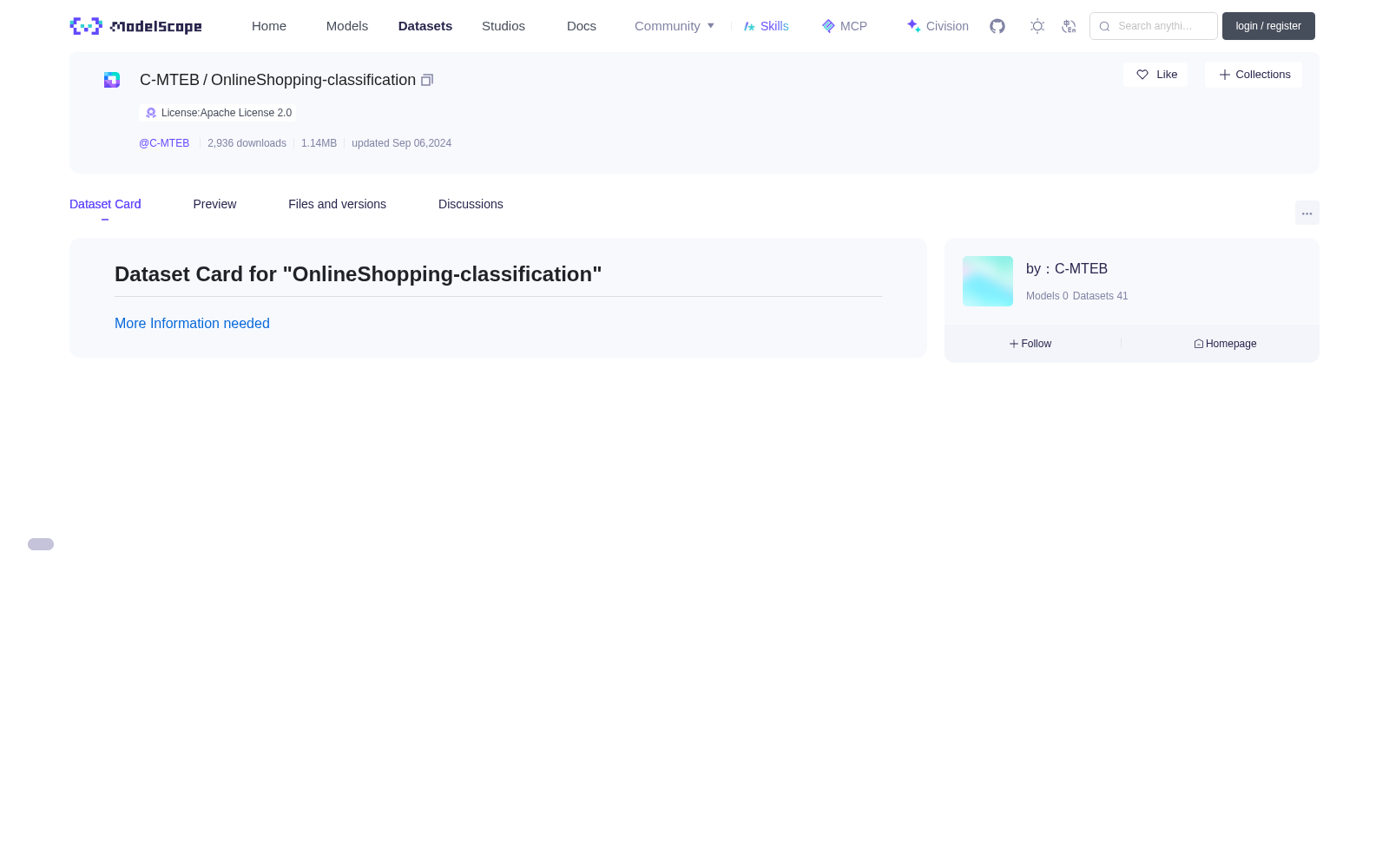Click the 'Datasets 41' count
The image size is (1389, 868).
click(x=1101, y=296)
